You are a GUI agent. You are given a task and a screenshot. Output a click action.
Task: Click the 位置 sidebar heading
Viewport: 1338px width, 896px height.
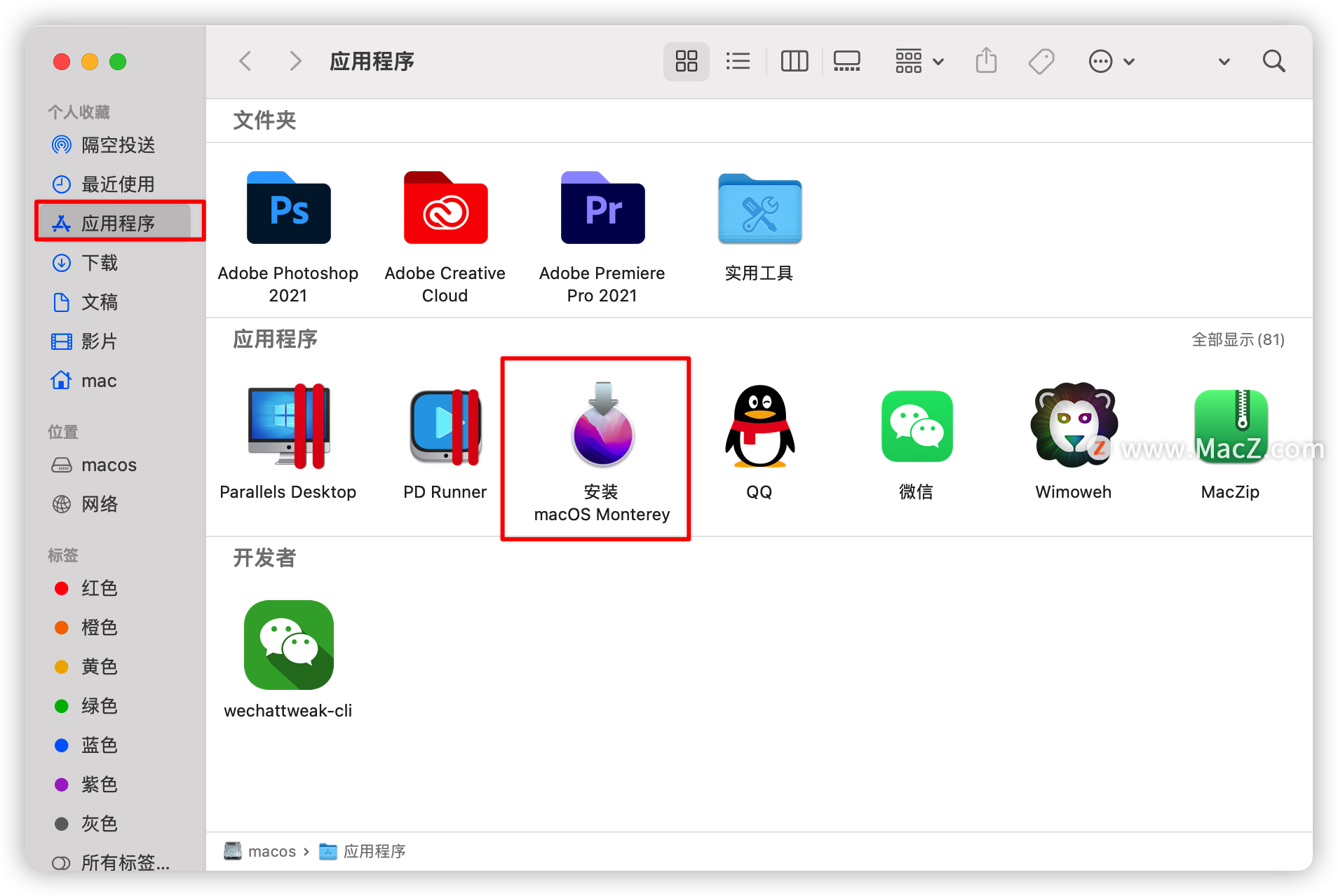[x=62, y=432]
